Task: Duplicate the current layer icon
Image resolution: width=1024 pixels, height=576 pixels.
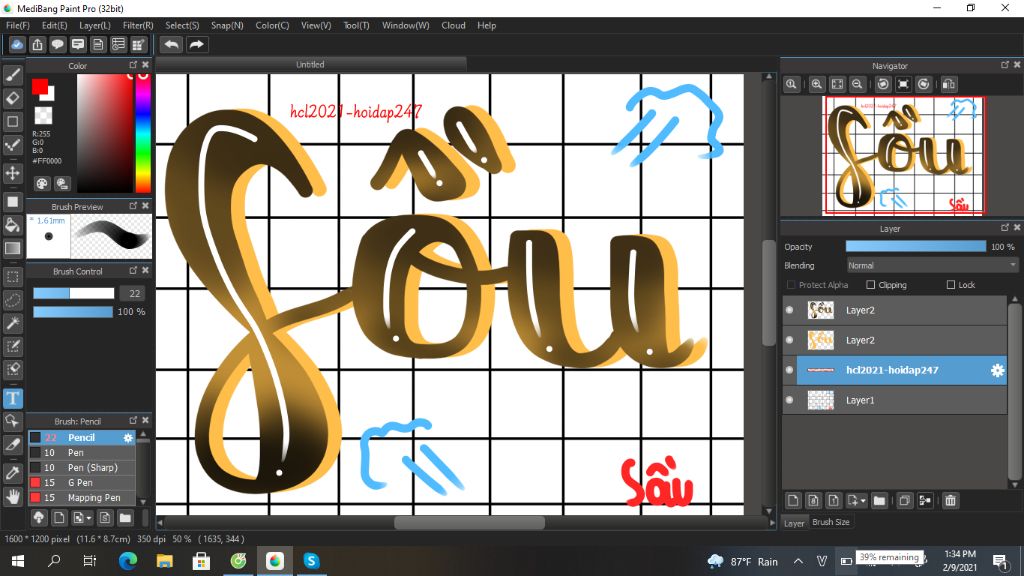Action: (904, 501)
